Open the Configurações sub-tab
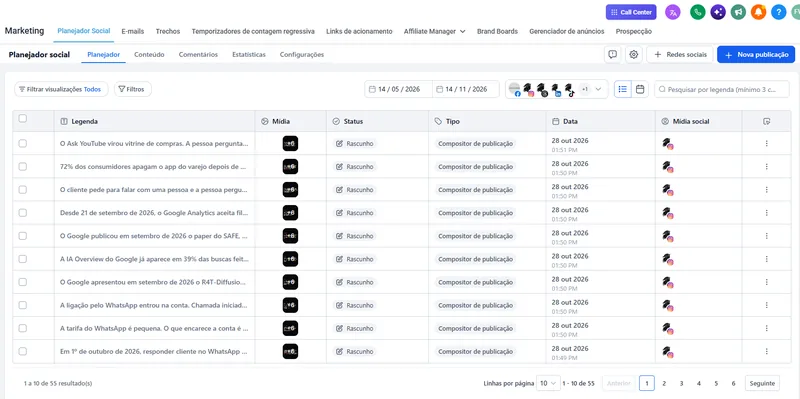Viewport: 800px width, 399px height. click(x=302, y=55)
